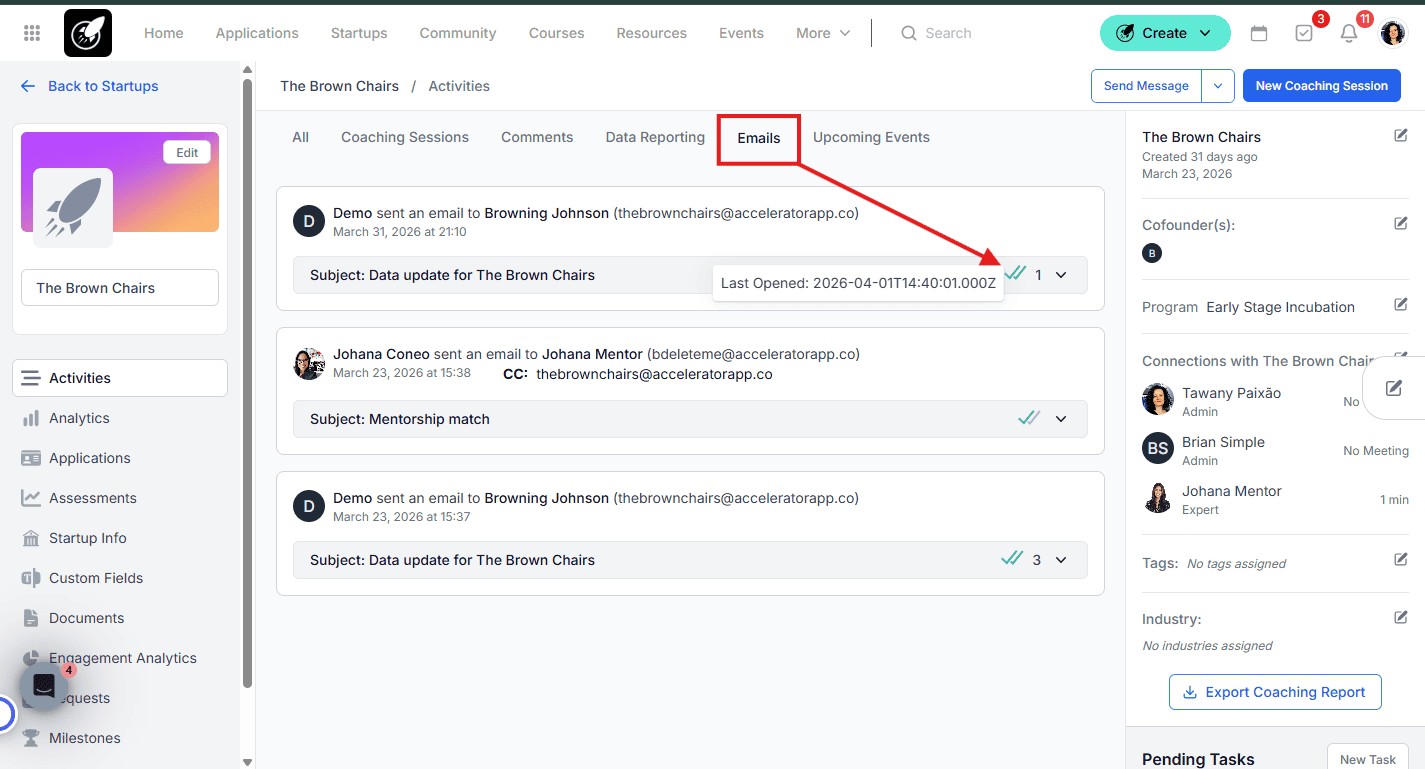Switch to the Coaching Sessions tab
1425x769 pixels.
click(405, 137)
